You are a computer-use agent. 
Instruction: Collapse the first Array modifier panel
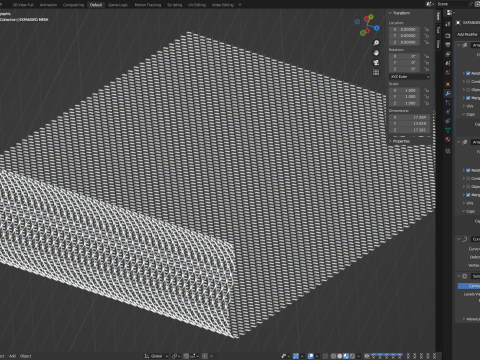coord(459,45)
